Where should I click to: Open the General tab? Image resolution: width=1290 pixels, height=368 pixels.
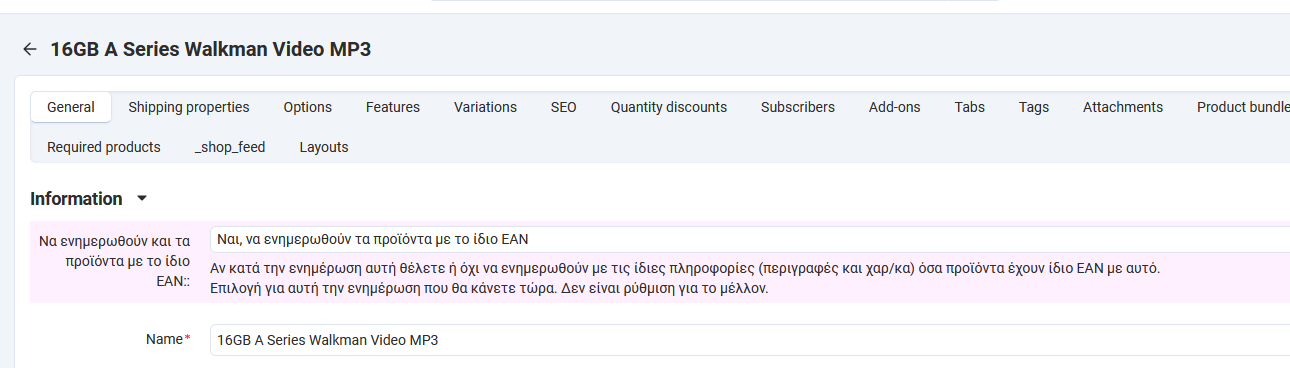pos(71,107)
